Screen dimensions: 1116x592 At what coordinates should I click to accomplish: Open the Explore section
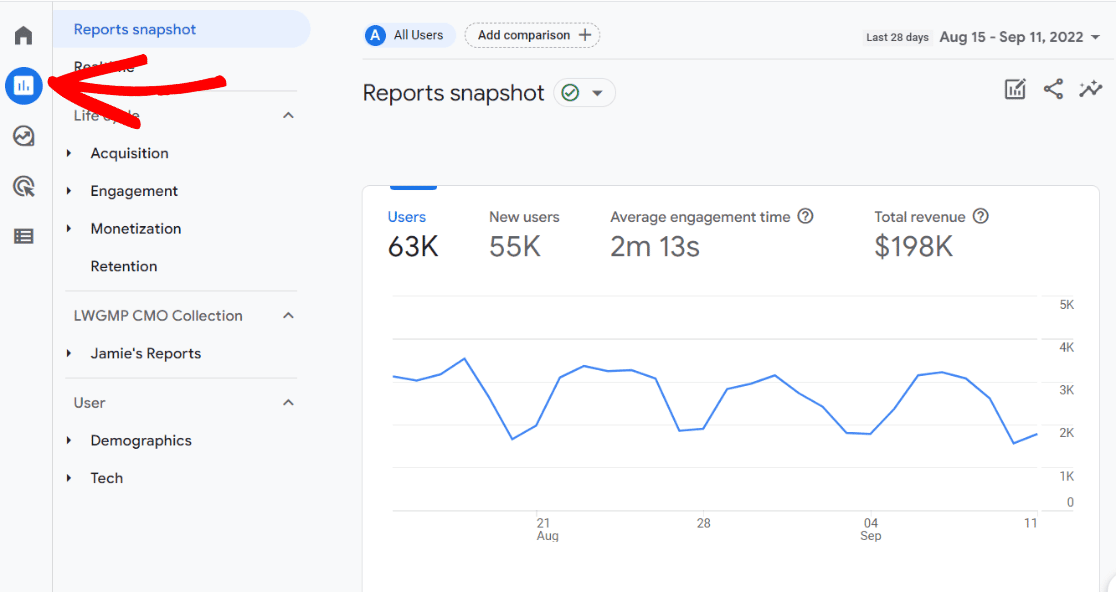(23, 135)
